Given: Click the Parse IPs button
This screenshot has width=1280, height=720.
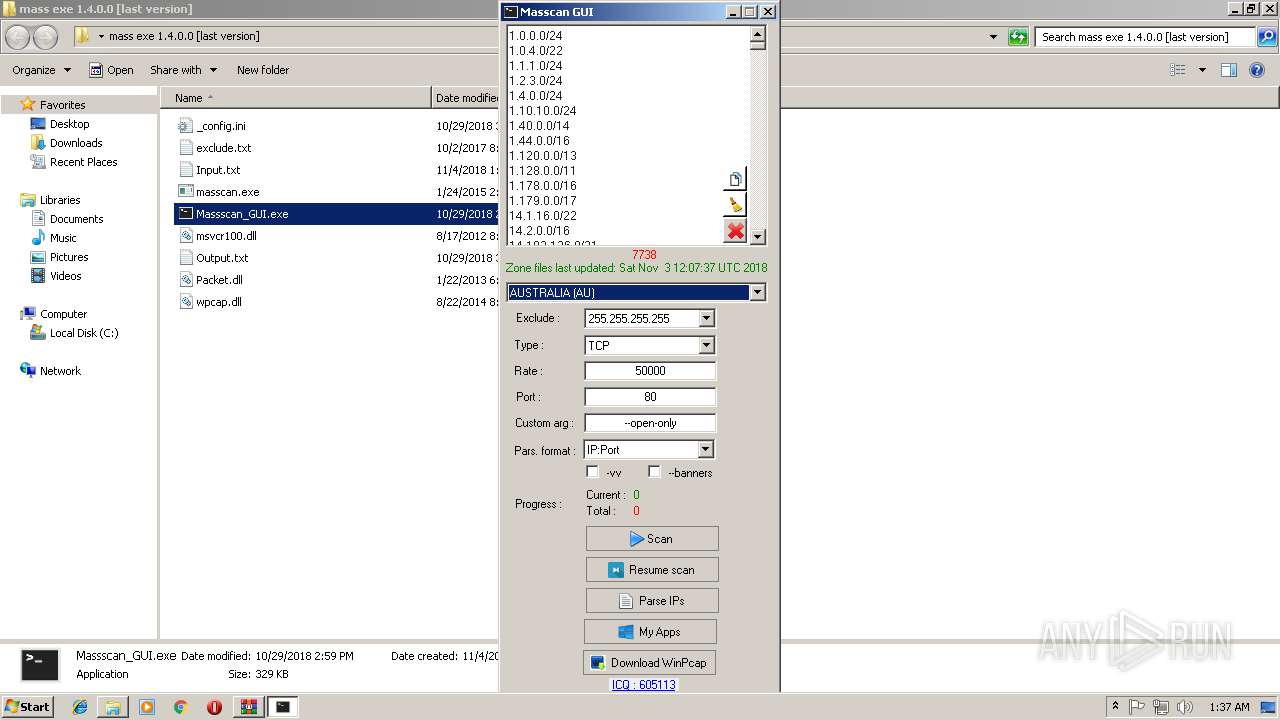Looking at the screenshot, I should click(x=652, y=601).
